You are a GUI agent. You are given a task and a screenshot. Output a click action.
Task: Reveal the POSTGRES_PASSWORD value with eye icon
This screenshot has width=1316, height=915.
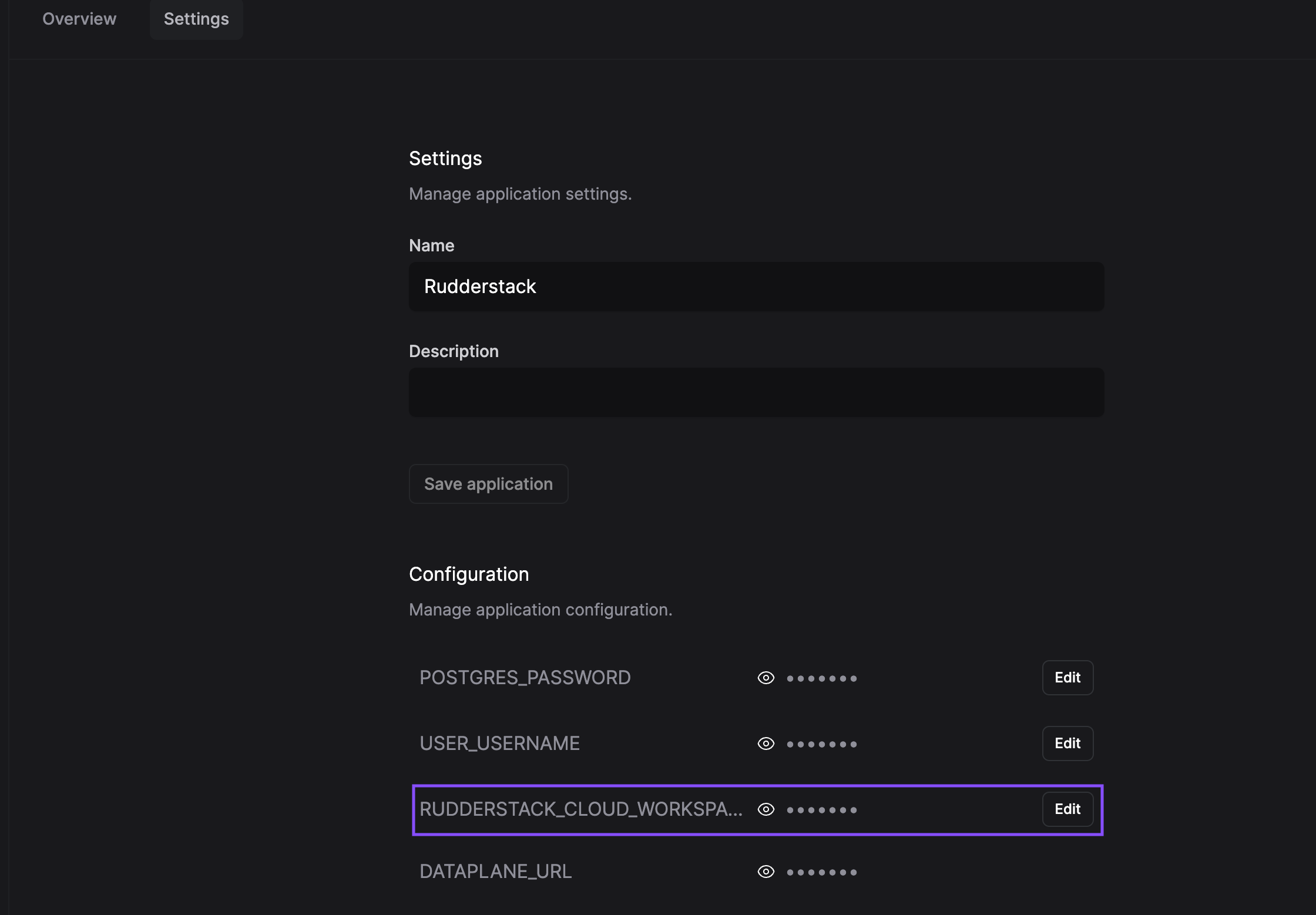click(766, 678)
